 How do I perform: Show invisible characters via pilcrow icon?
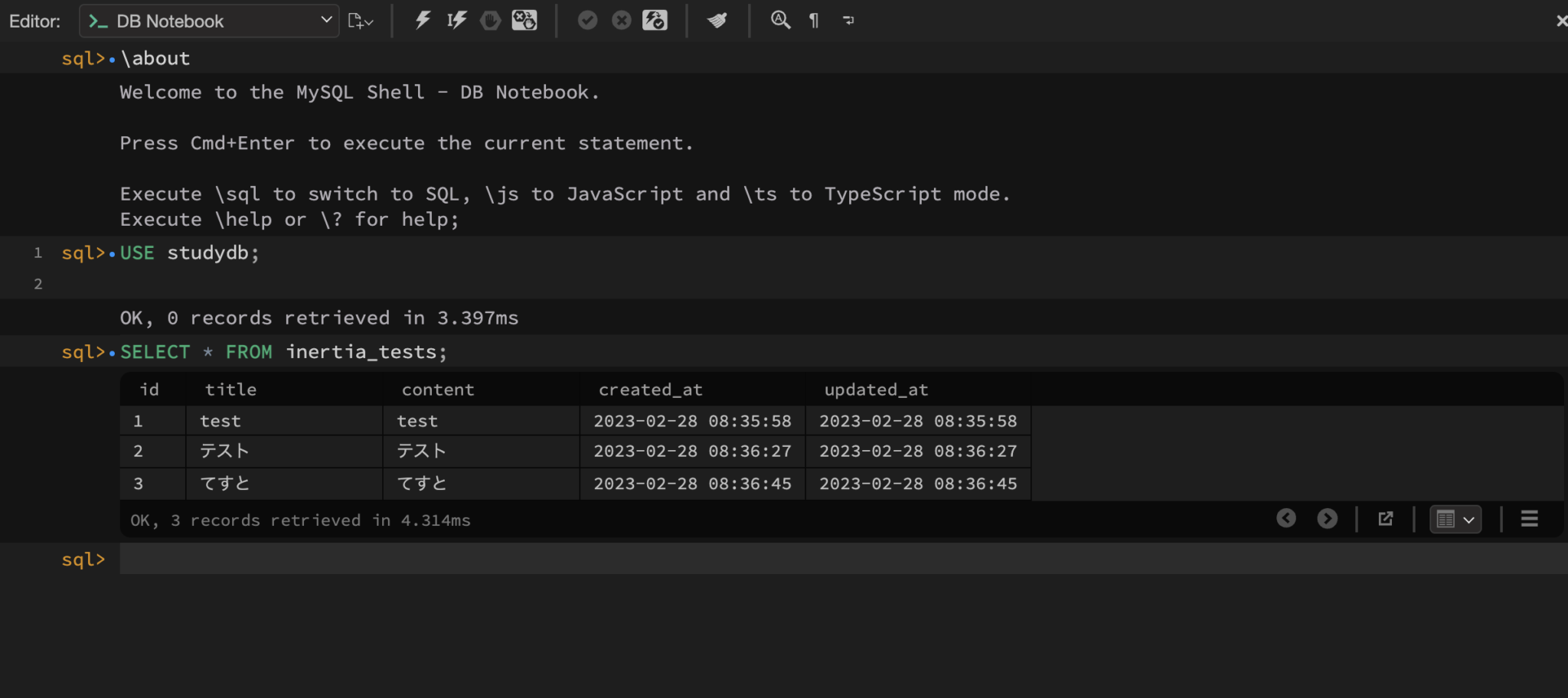coord(813,21)
